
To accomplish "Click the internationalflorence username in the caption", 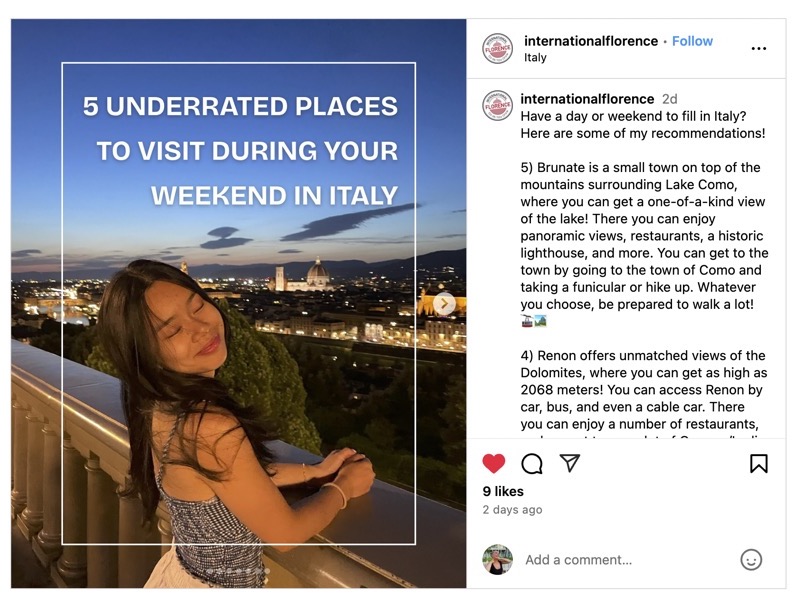I will 587,99.
